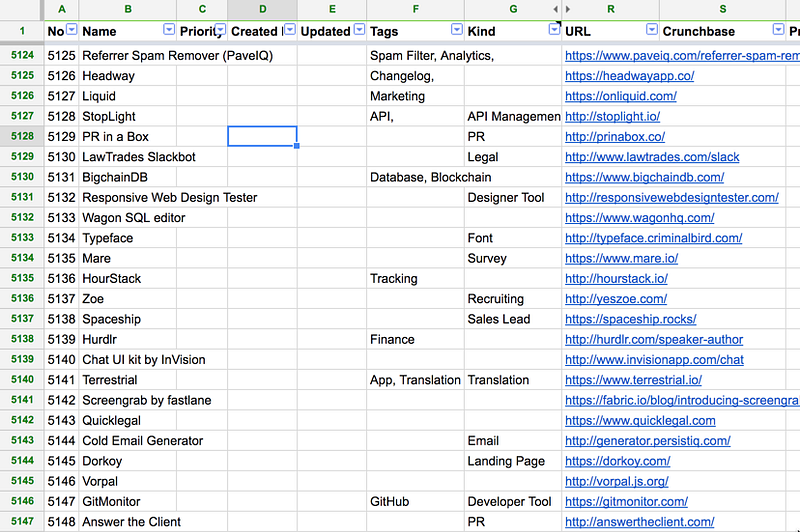The height and width of the screenshot is (532, 800).
Task: Select column B header
Action: pyautogui.click(x=128, y=9)
